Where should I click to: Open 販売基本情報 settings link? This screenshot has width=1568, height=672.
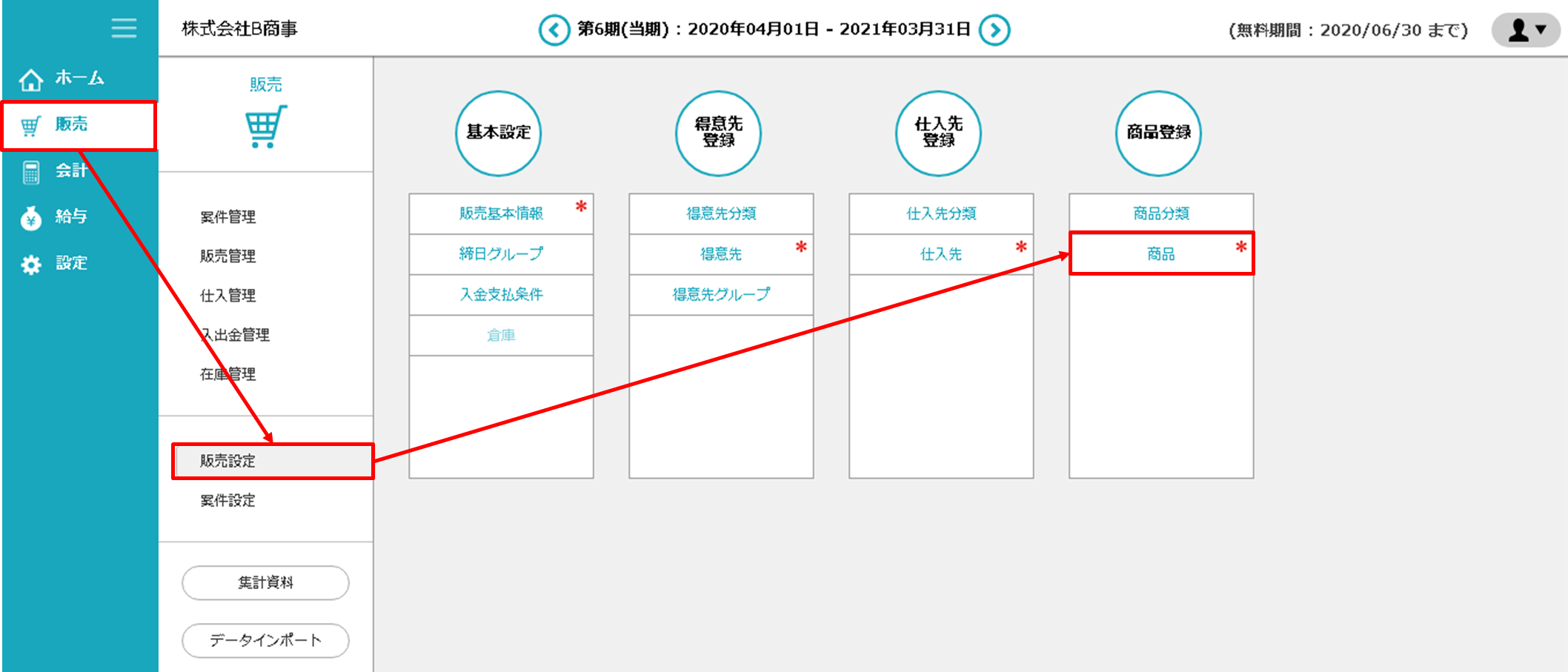pos(501,213)
